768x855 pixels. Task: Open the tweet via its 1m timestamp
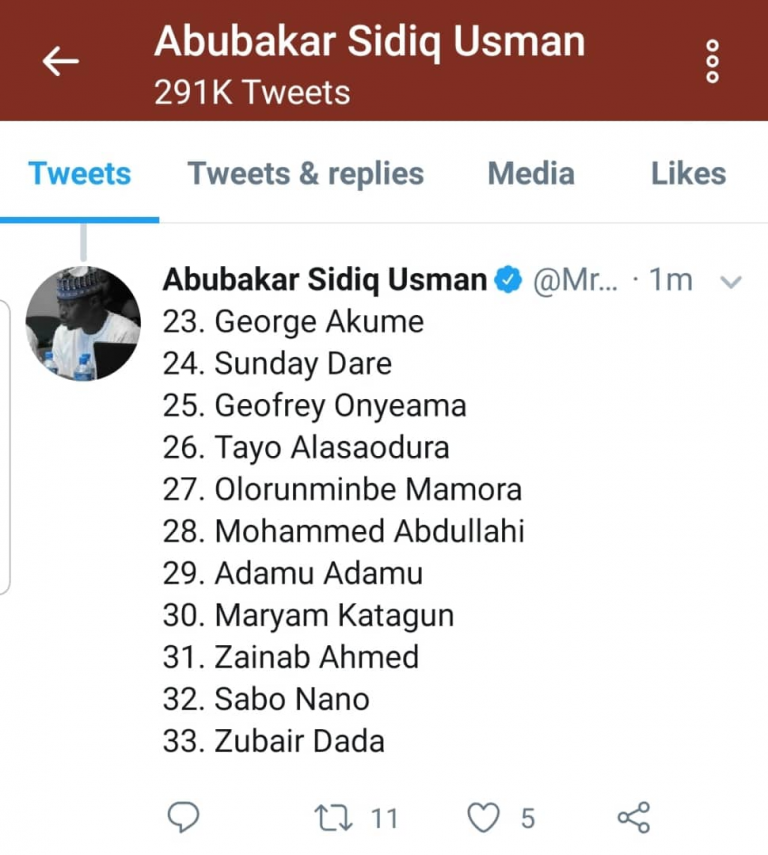[x=670, y=281]
